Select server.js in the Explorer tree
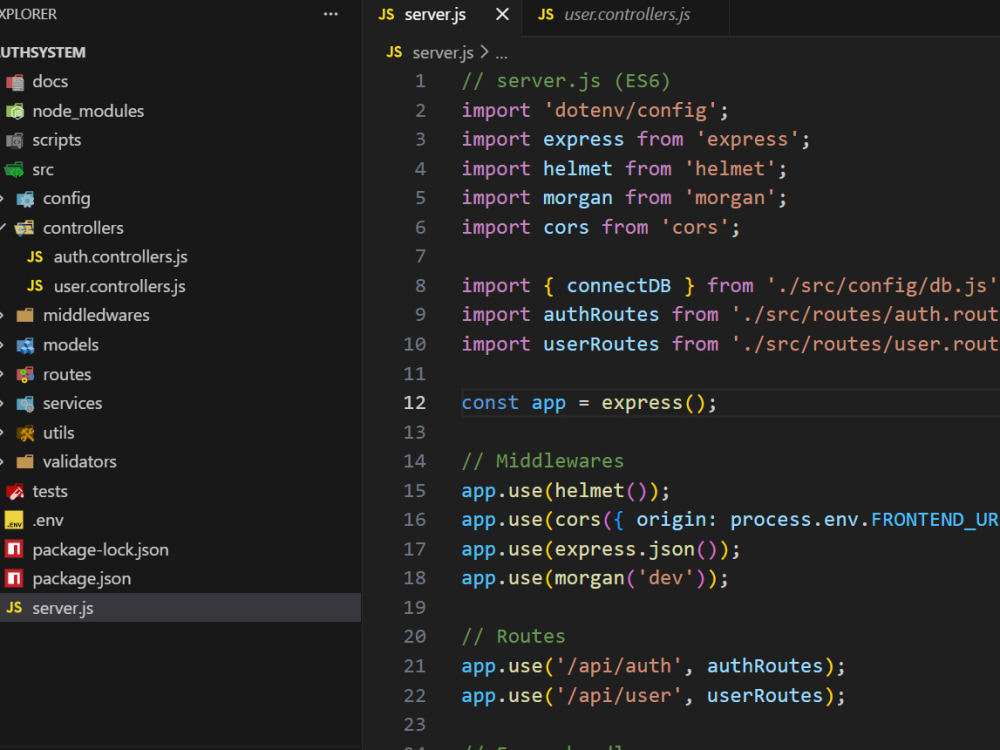The height and width of the screenshot is (750, 1000). [180, 608]
